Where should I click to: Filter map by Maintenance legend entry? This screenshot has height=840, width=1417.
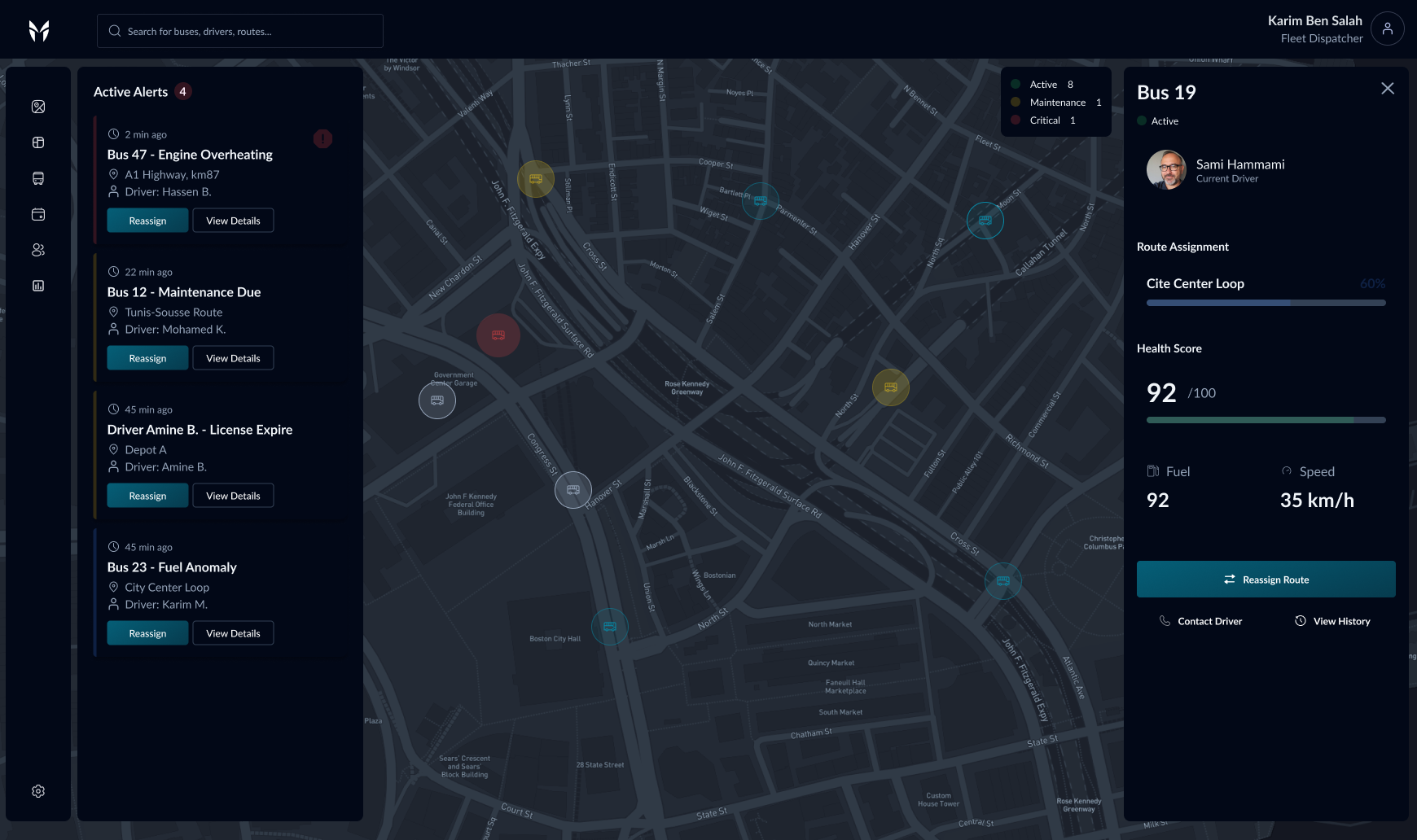(x=1056, y=103)
